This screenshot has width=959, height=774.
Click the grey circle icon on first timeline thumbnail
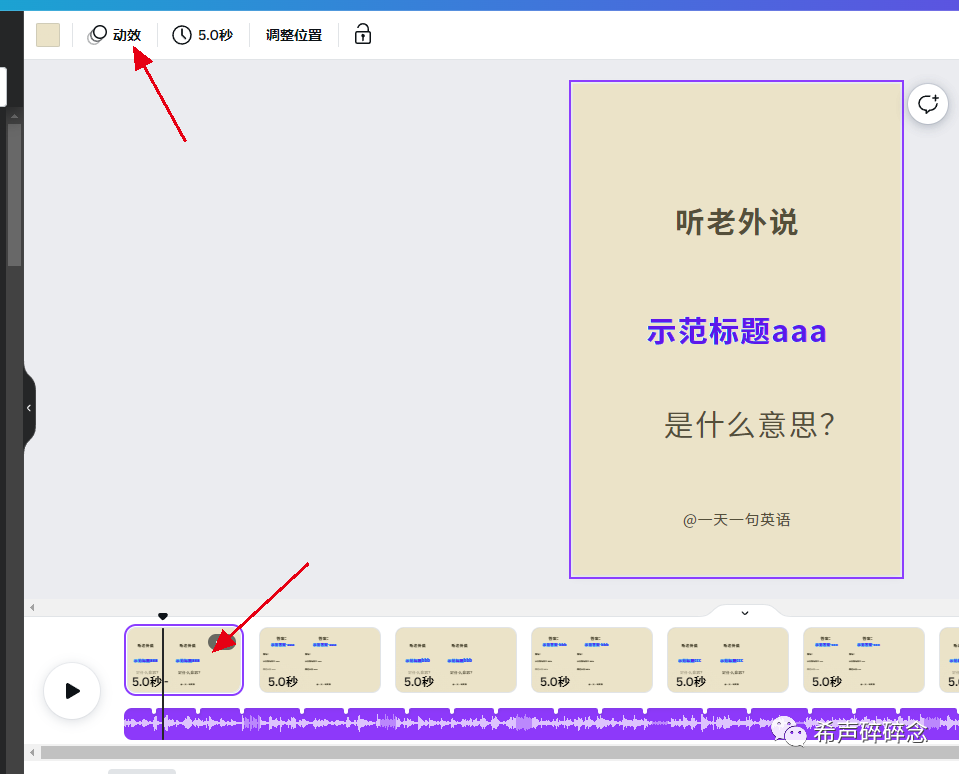point(222,641)
